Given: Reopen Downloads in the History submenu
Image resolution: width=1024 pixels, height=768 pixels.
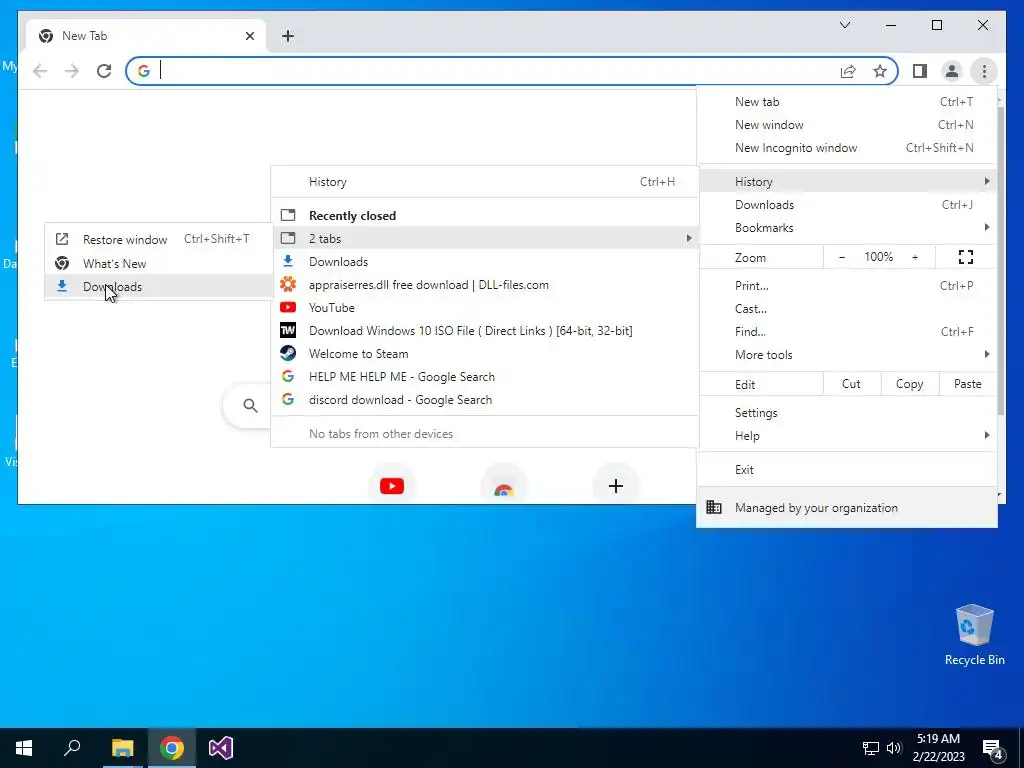Looking at the screenshot, I should tap(485, 261).
